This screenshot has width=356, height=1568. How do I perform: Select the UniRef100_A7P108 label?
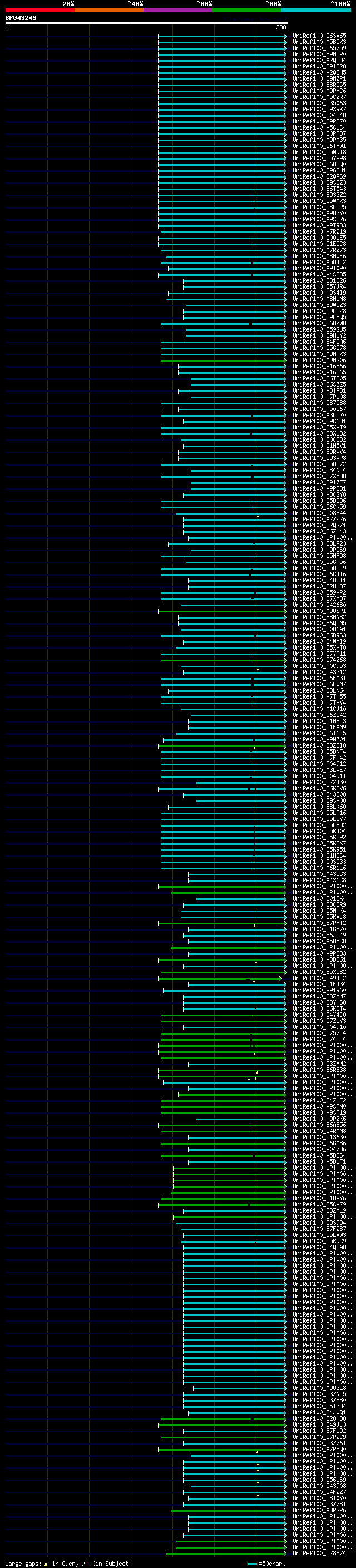tap(319, 397)
